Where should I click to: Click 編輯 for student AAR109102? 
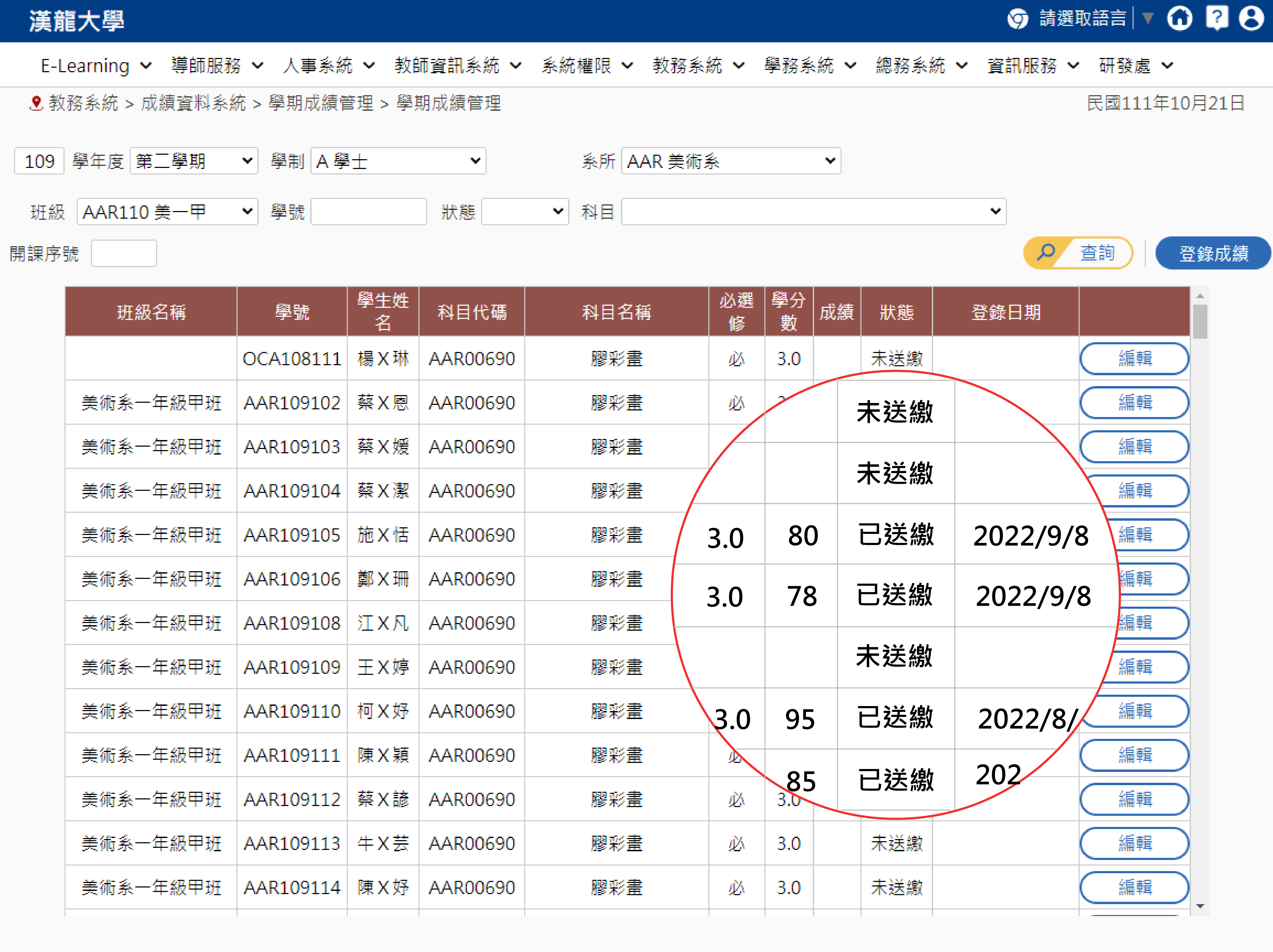[x=1135, y=403]
